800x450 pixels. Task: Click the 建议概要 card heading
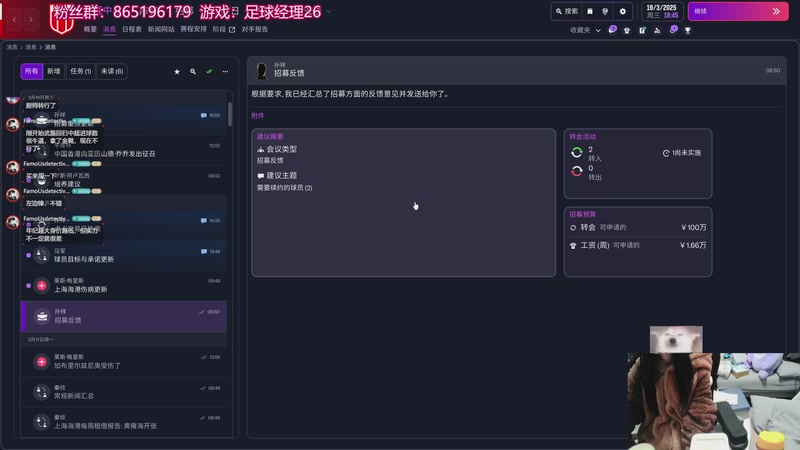tap(270, 137)
